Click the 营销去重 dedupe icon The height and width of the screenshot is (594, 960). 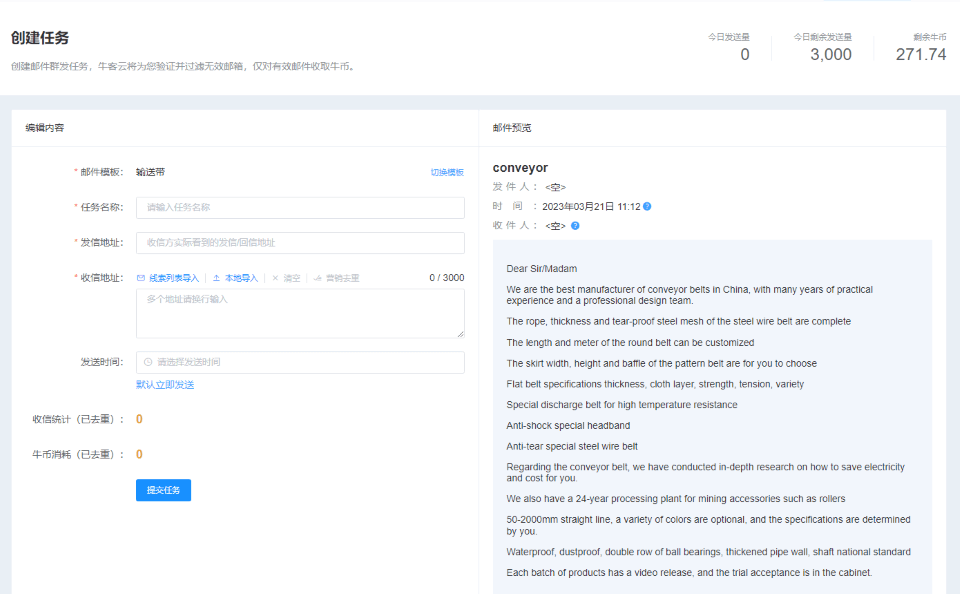[318, 278]
